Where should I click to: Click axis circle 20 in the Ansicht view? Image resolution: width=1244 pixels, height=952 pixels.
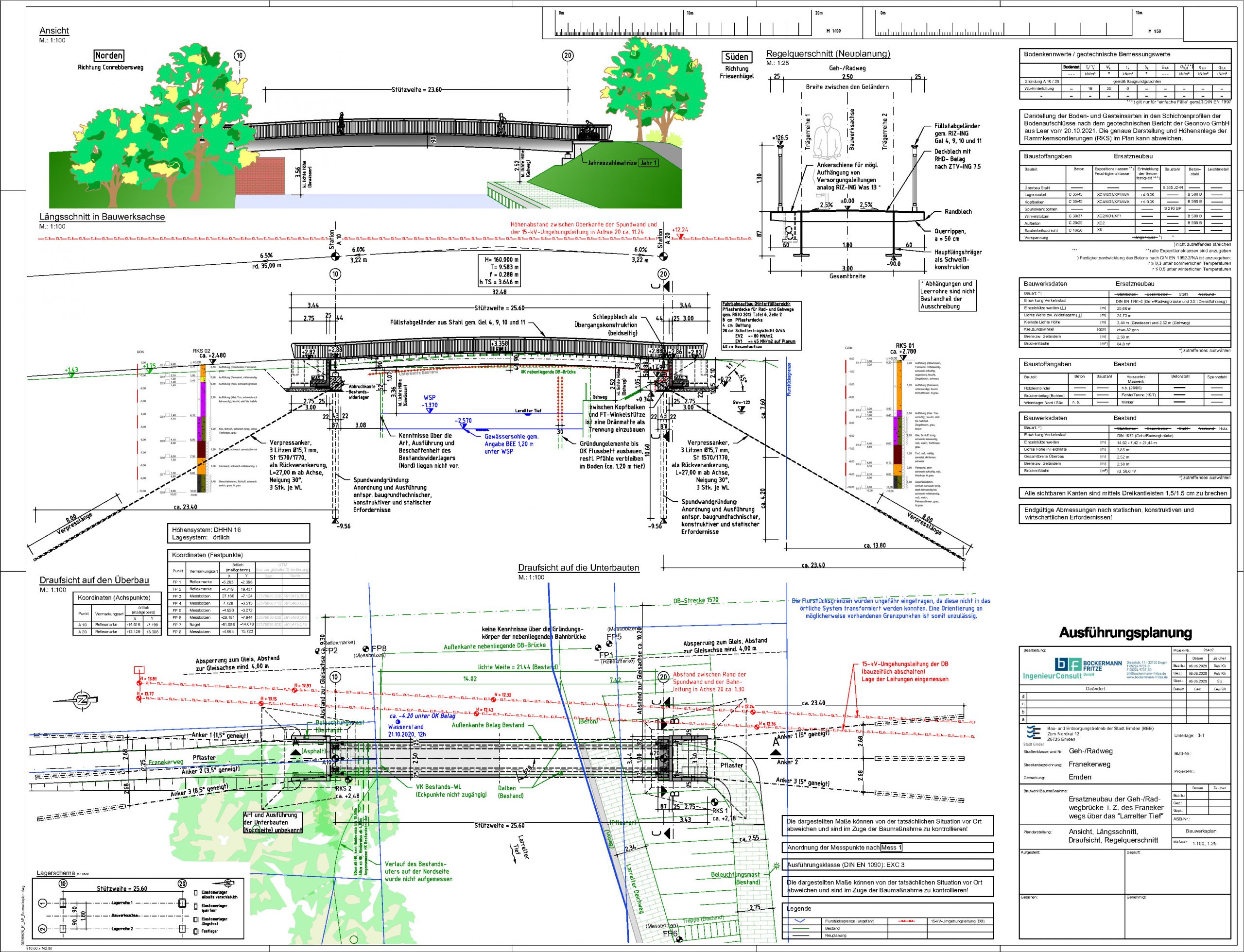click(568, 55)
